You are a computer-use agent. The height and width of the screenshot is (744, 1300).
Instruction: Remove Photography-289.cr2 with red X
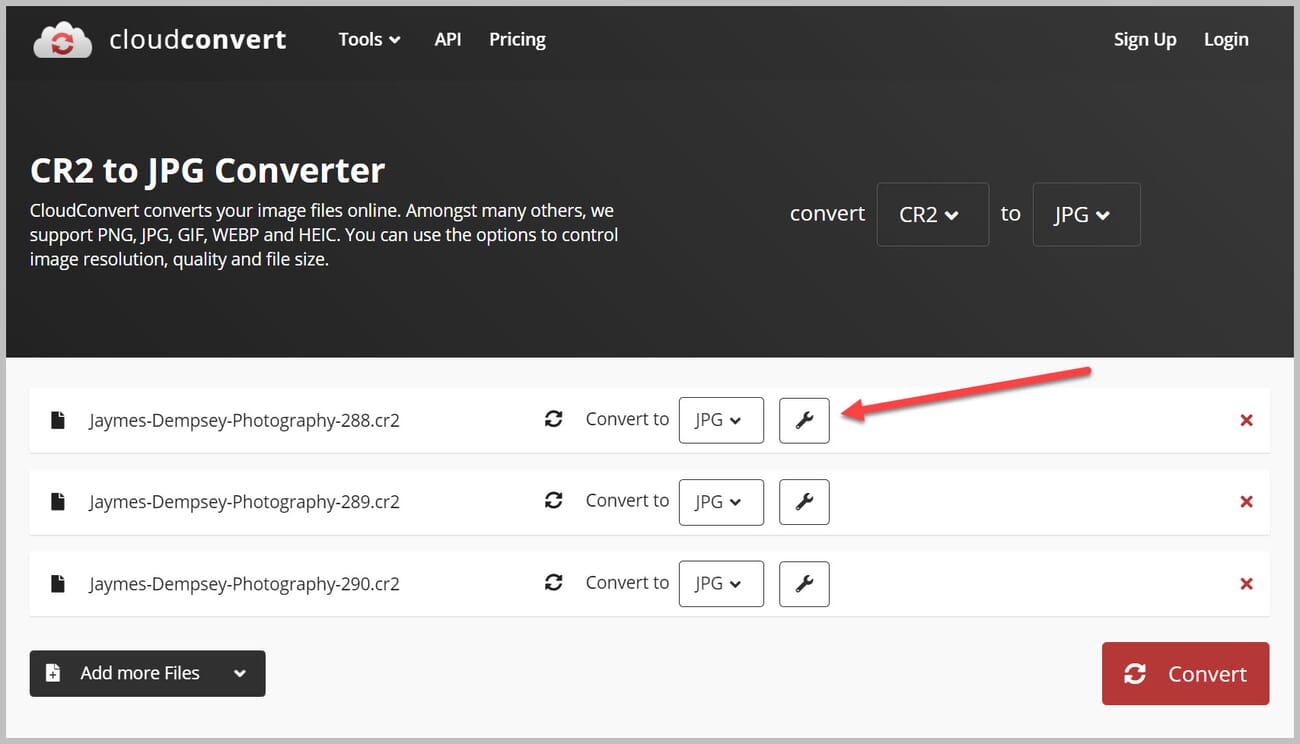1246,502
